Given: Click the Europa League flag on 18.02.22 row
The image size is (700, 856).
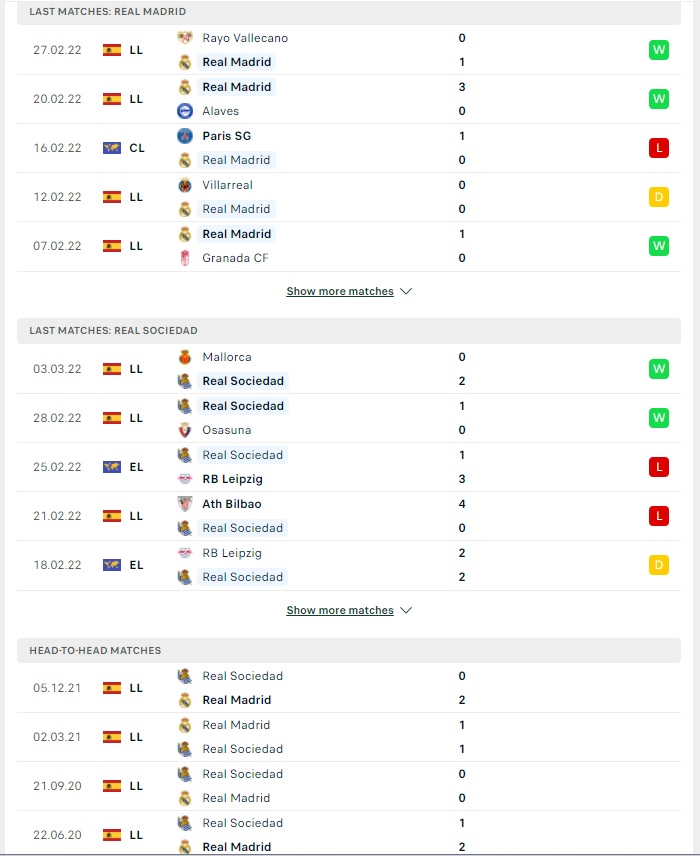Looking at the screenshot, I should [x=112, y=565].
